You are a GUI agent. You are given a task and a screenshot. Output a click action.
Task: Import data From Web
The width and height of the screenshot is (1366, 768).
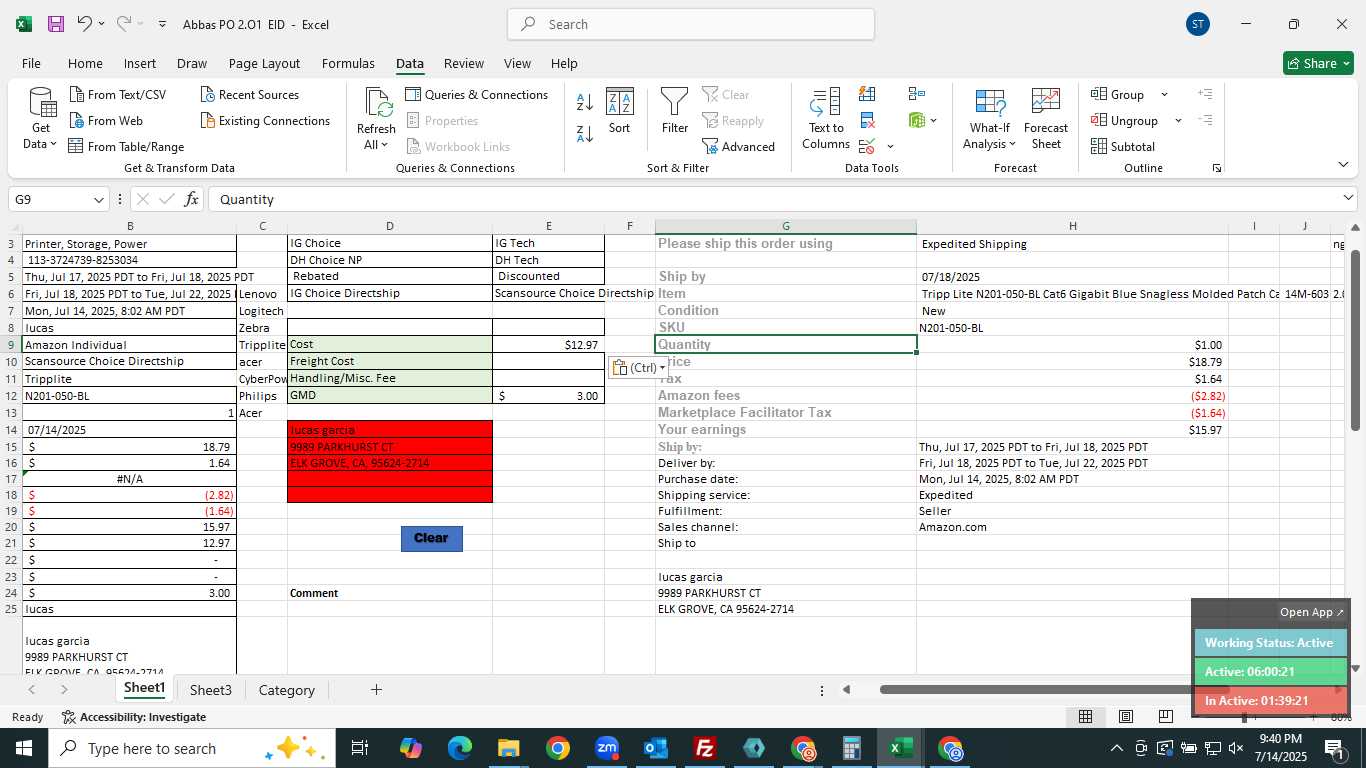point(105,120)
